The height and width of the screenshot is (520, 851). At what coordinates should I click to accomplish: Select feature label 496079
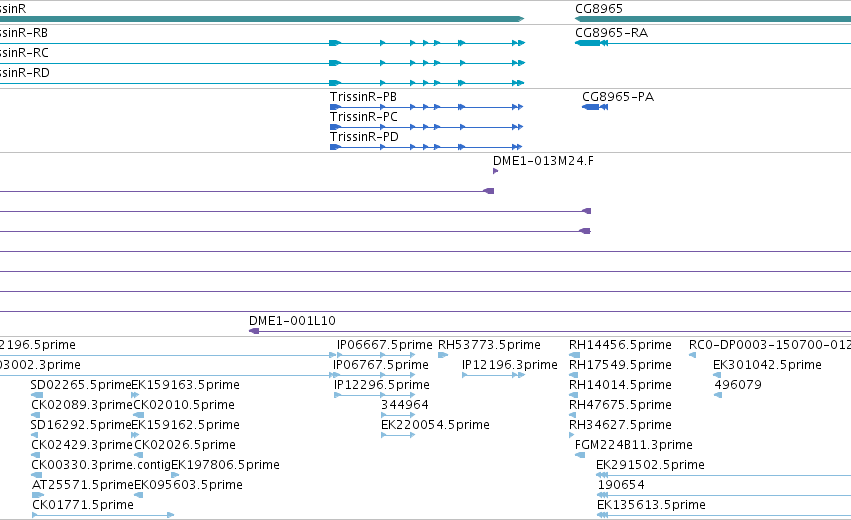tap(738, 385)
